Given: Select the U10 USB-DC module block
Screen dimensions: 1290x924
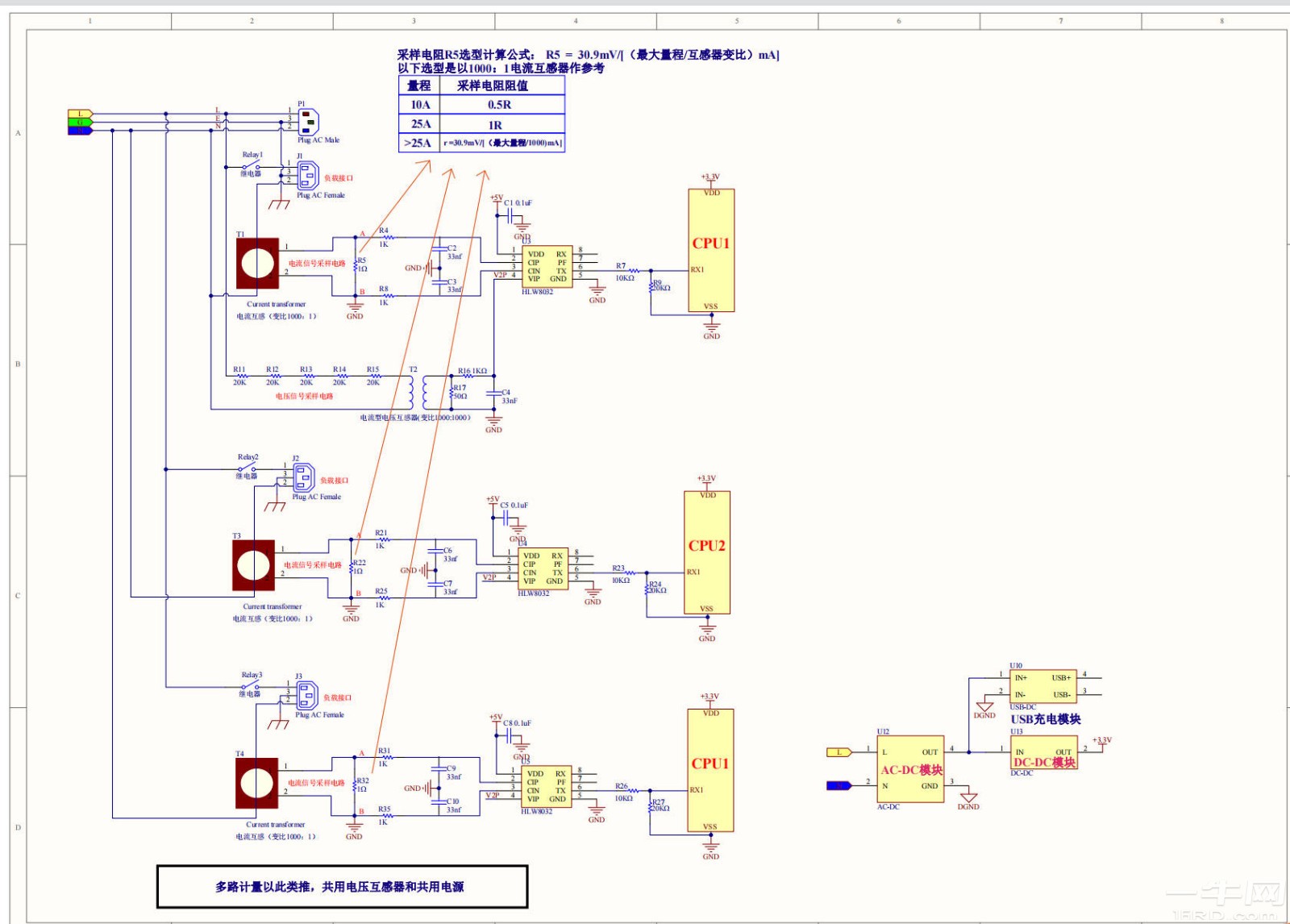Looking at the screenshot, I should [1043, 686].
